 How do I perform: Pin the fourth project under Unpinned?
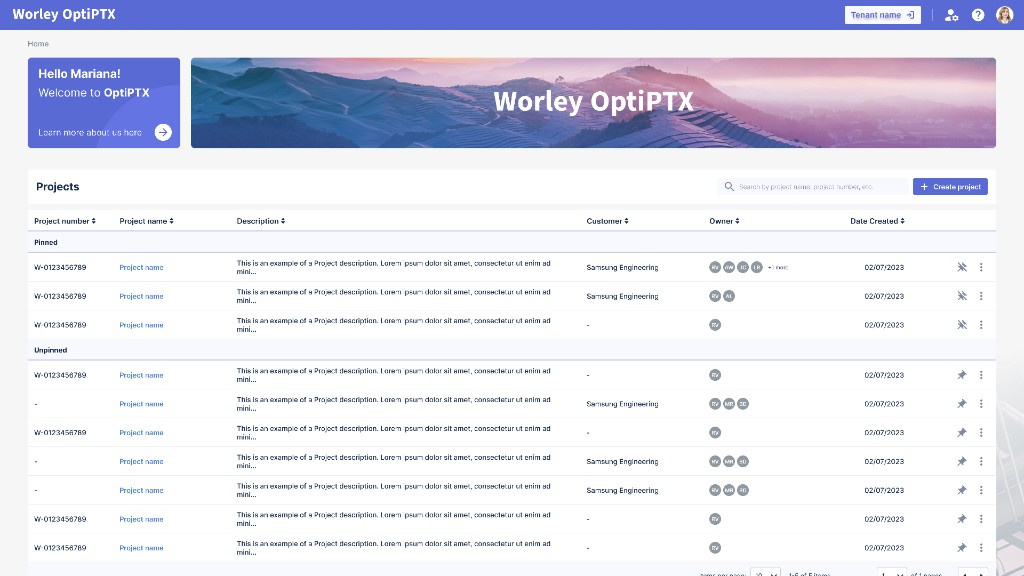pos(962,461)
